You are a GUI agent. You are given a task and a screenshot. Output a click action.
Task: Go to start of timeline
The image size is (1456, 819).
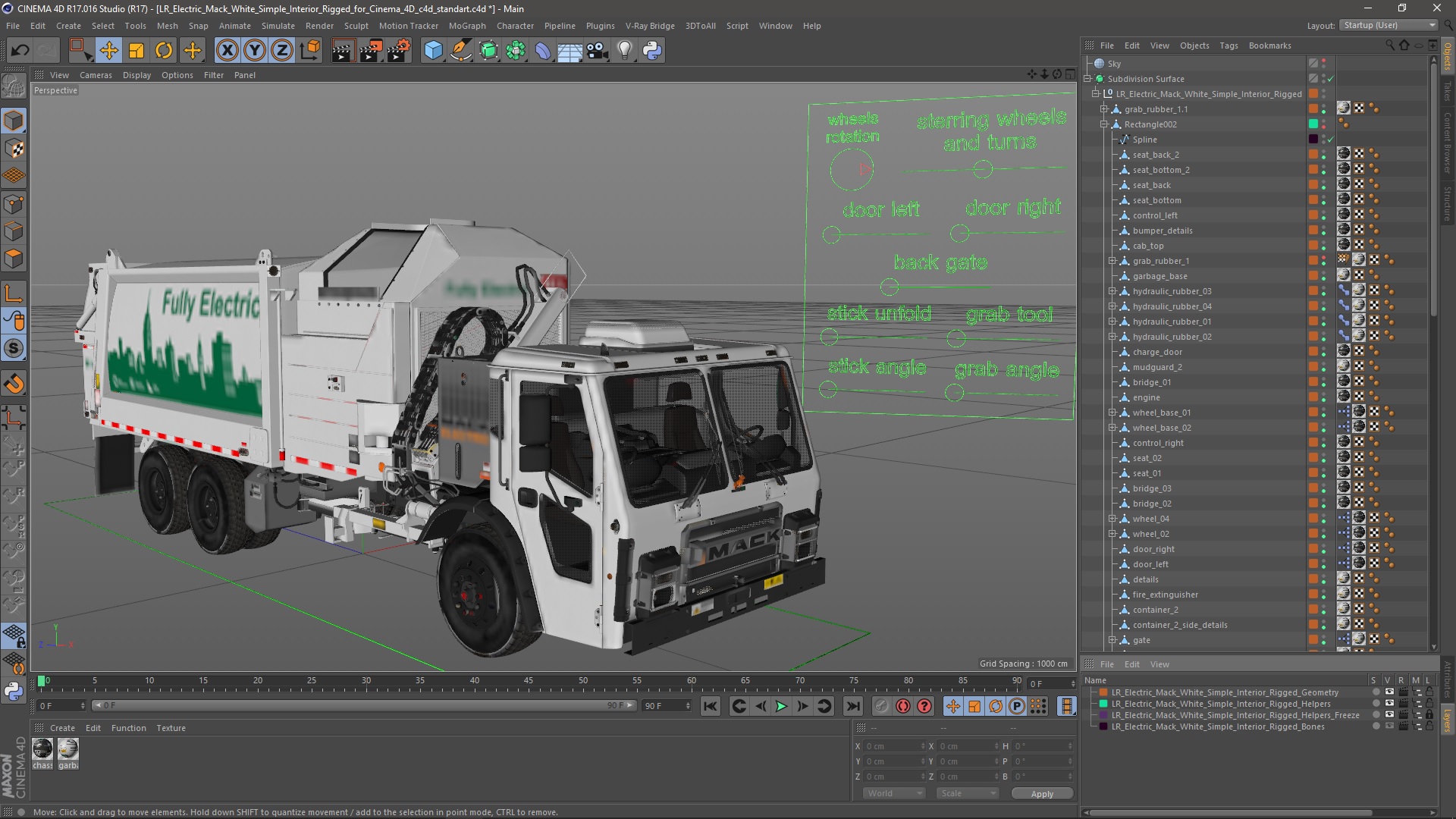click(x=710, y=706)
